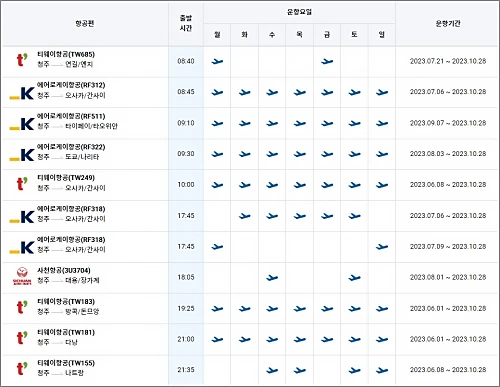Click the Sunday plane icon for TW155
Image resolution: width=500 pixels, height=387 pixels.
pos(382,370)
